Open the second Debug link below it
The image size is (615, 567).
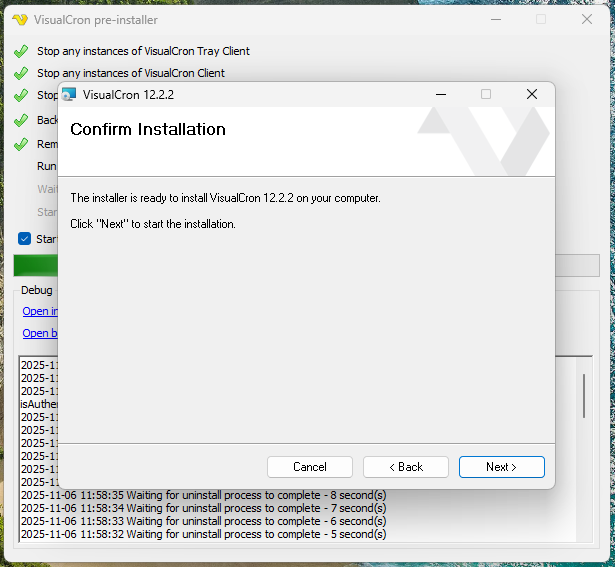point(40,333)
